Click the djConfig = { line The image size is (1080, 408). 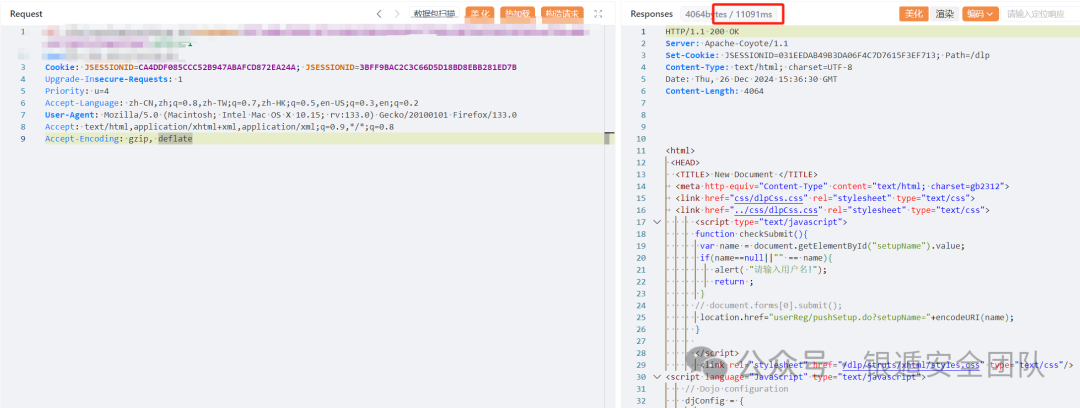714,400
